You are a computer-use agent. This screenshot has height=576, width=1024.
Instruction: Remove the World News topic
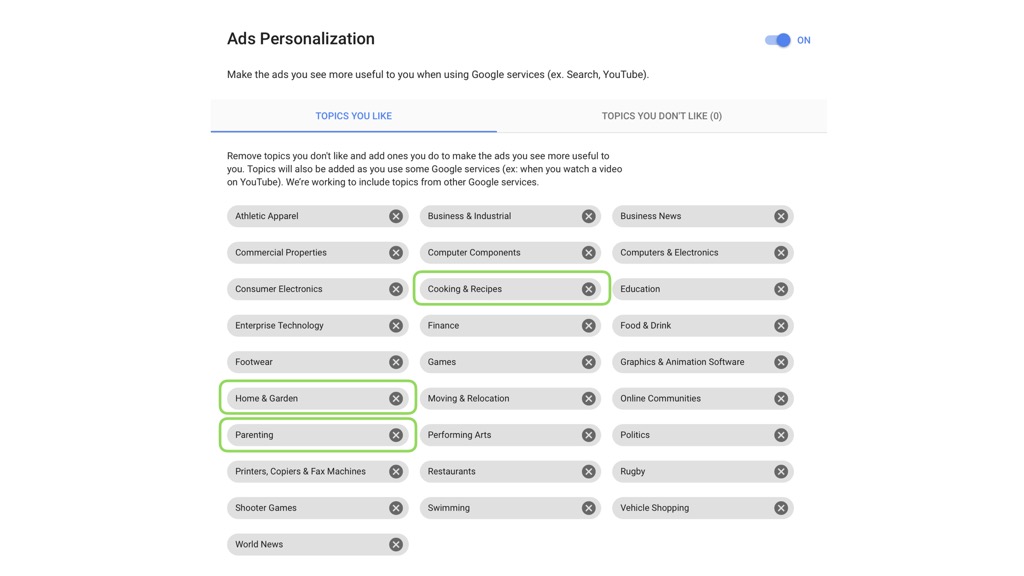tap(396, 545)
